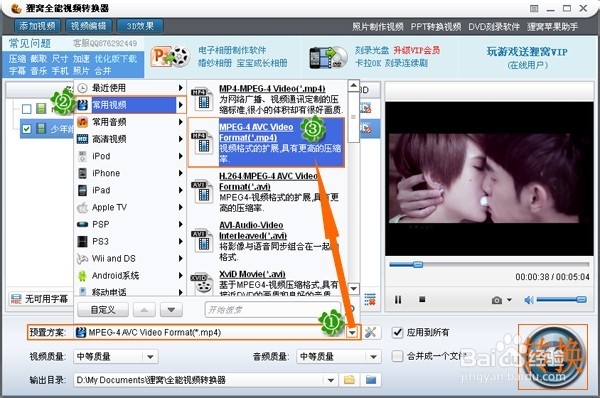Click the open output directory icon
Screen dimensions: 600x398
[x=371, y=380]
